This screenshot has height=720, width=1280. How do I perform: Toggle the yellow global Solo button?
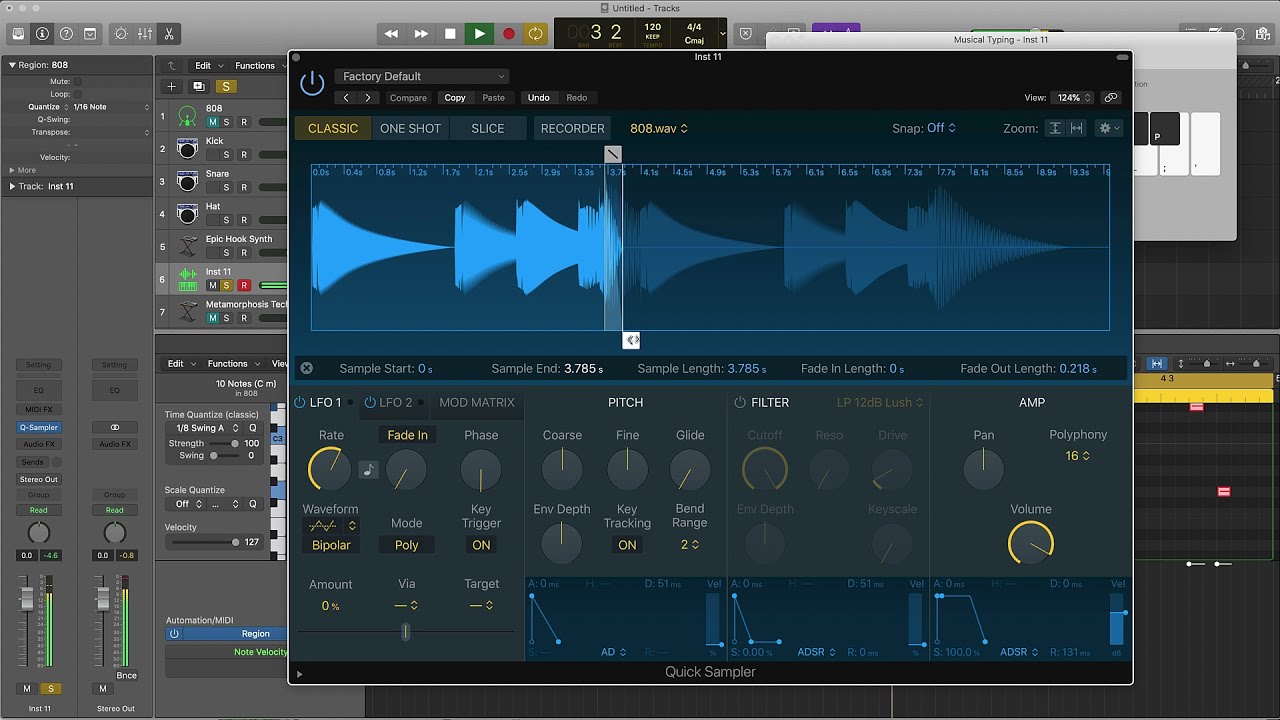click(x=226, y=87)
